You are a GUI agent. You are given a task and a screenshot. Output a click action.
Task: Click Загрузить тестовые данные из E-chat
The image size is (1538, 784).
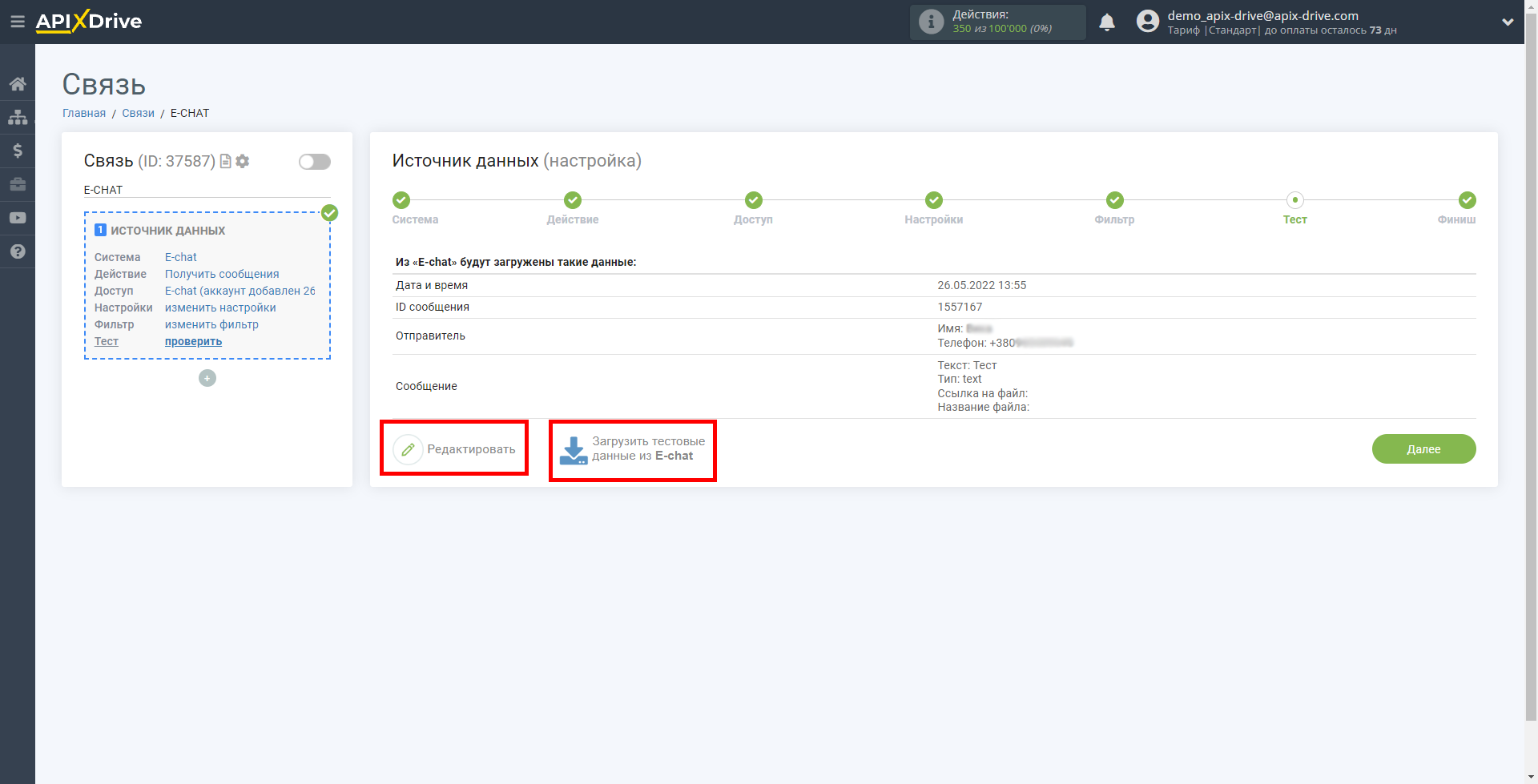(x=633, y=450)
